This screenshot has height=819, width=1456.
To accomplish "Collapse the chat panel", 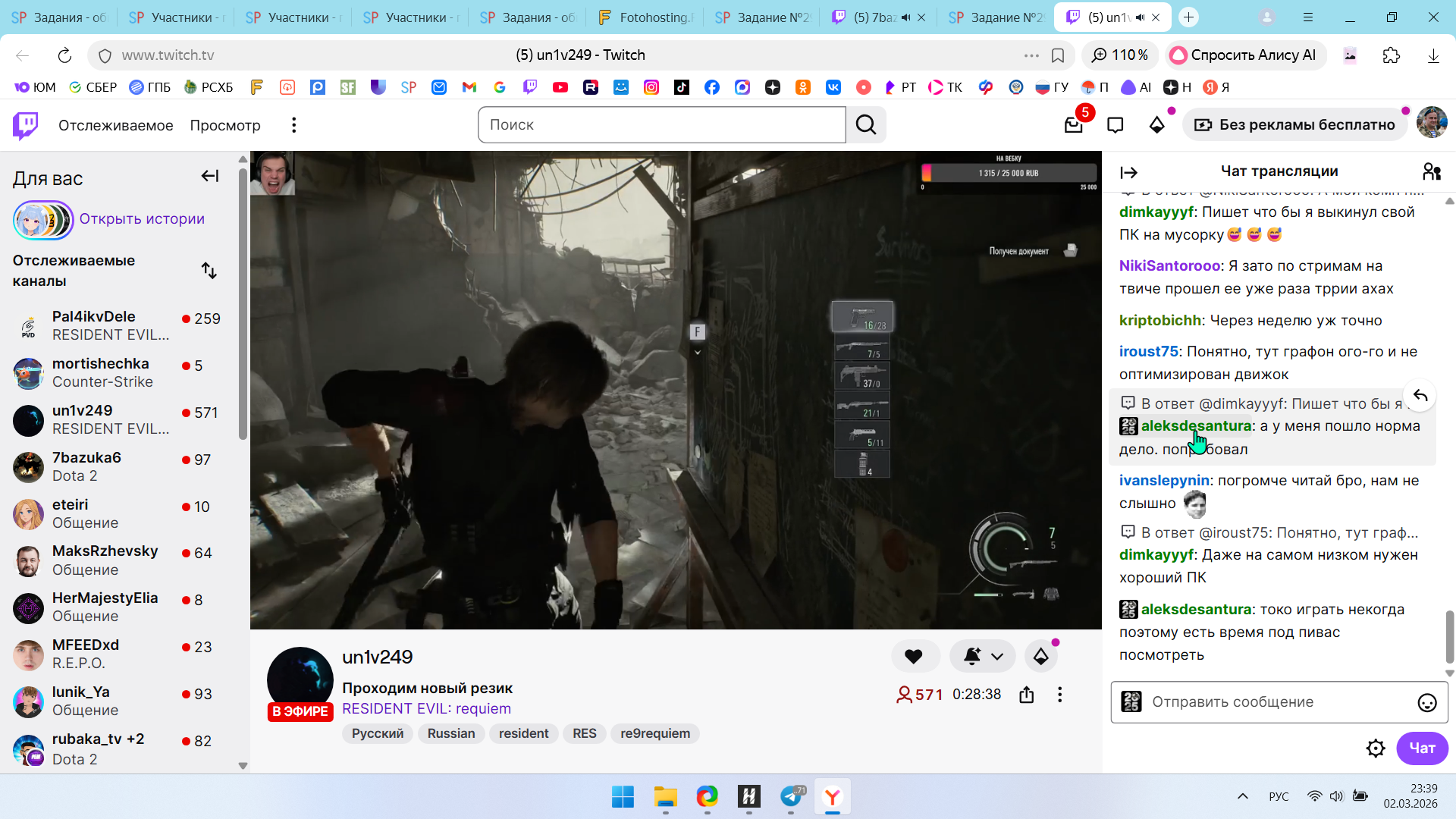I will pyautogui.click(x=1128, y=173).
